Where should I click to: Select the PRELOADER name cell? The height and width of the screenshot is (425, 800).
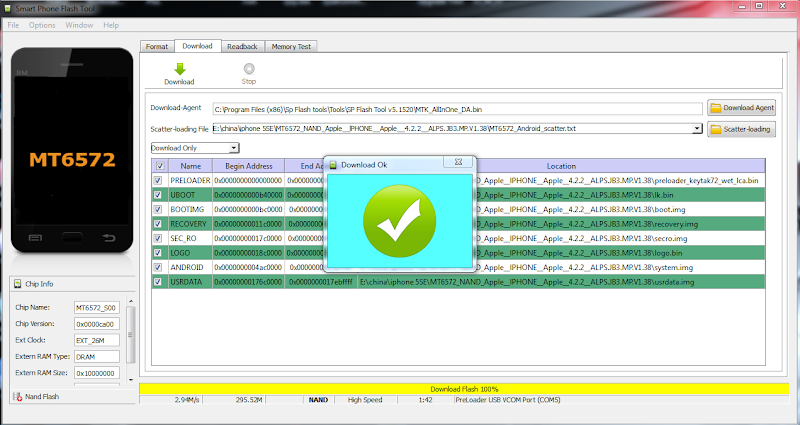point(190,180)
